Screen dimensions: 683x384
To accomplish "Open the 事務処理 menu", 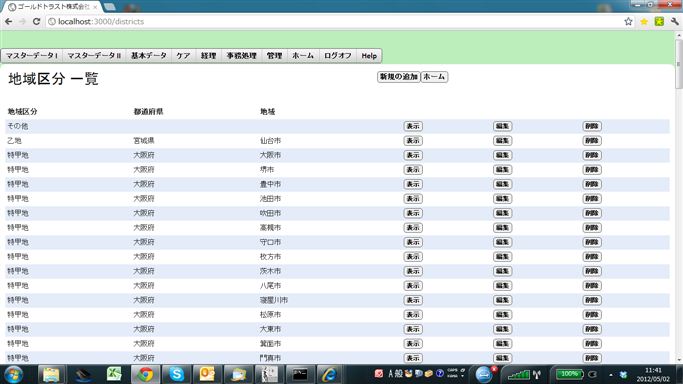I will point(242,56).
